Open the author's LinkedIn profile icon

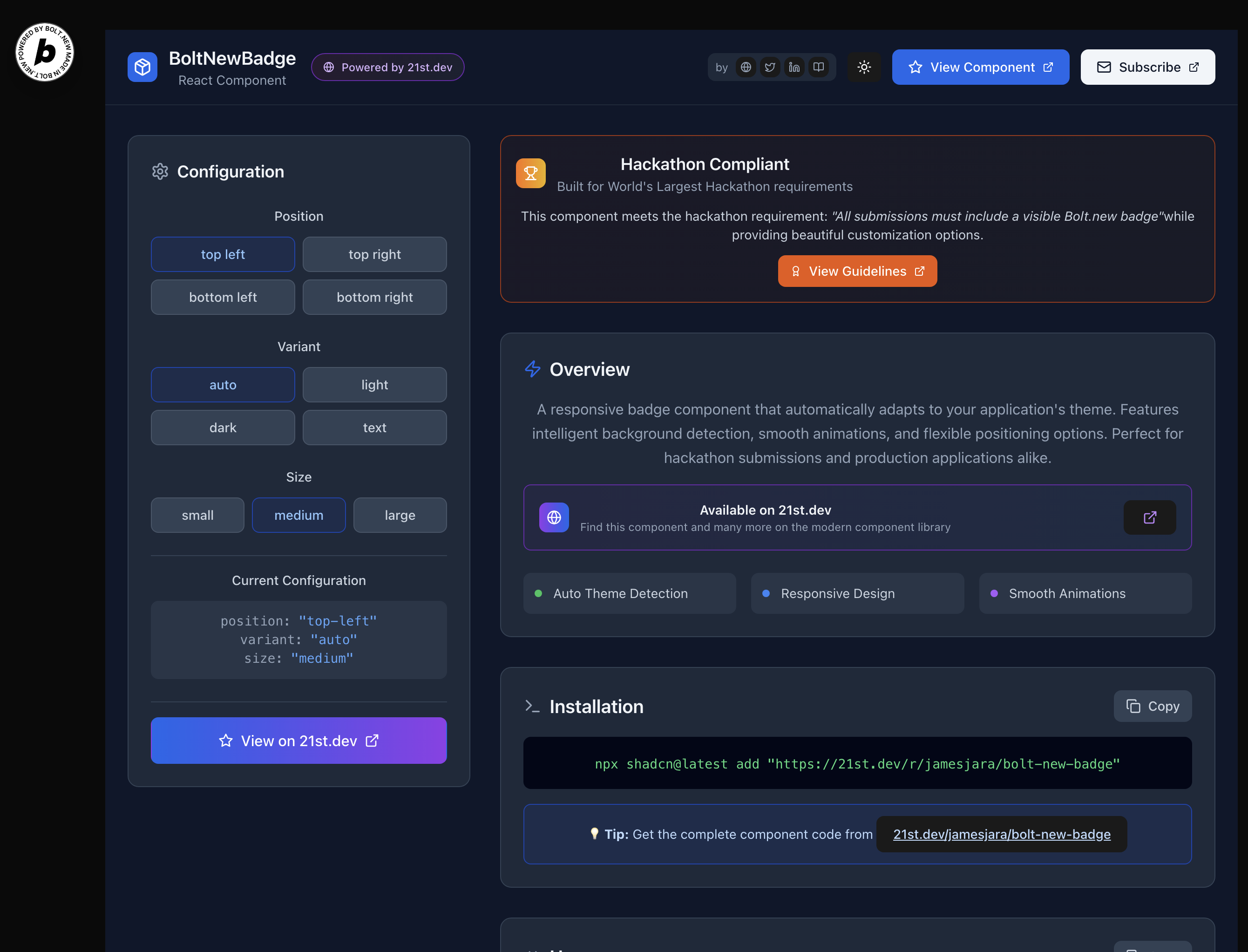pos(794,68)
